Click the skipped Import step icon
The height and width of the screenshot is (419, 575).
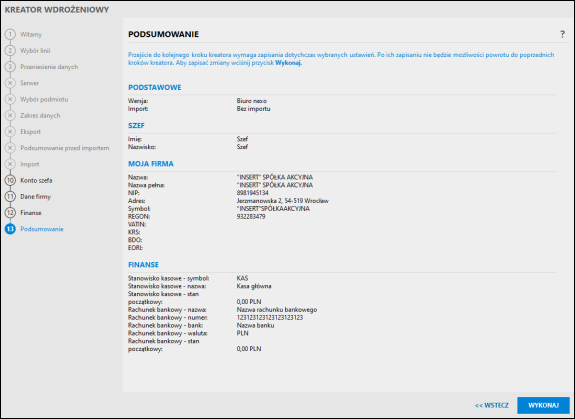[x=10, y=164]
